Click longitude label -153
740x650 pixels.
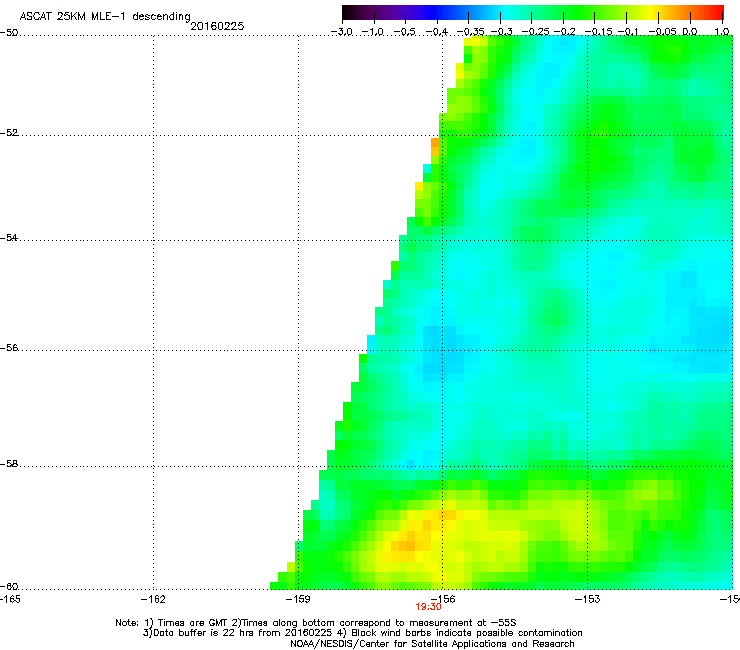[588, 599]
